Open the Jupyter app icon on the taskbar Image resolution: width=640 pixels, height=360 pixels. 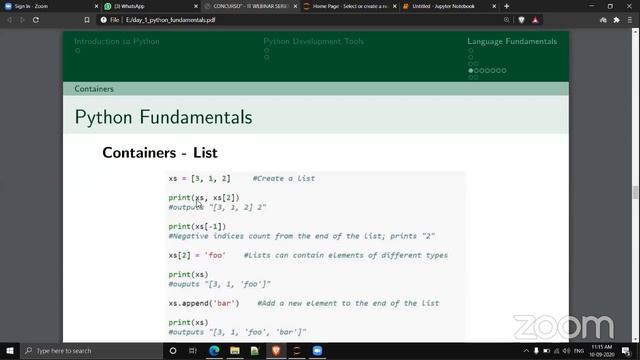pyautogui.click(x=297, y=351)
